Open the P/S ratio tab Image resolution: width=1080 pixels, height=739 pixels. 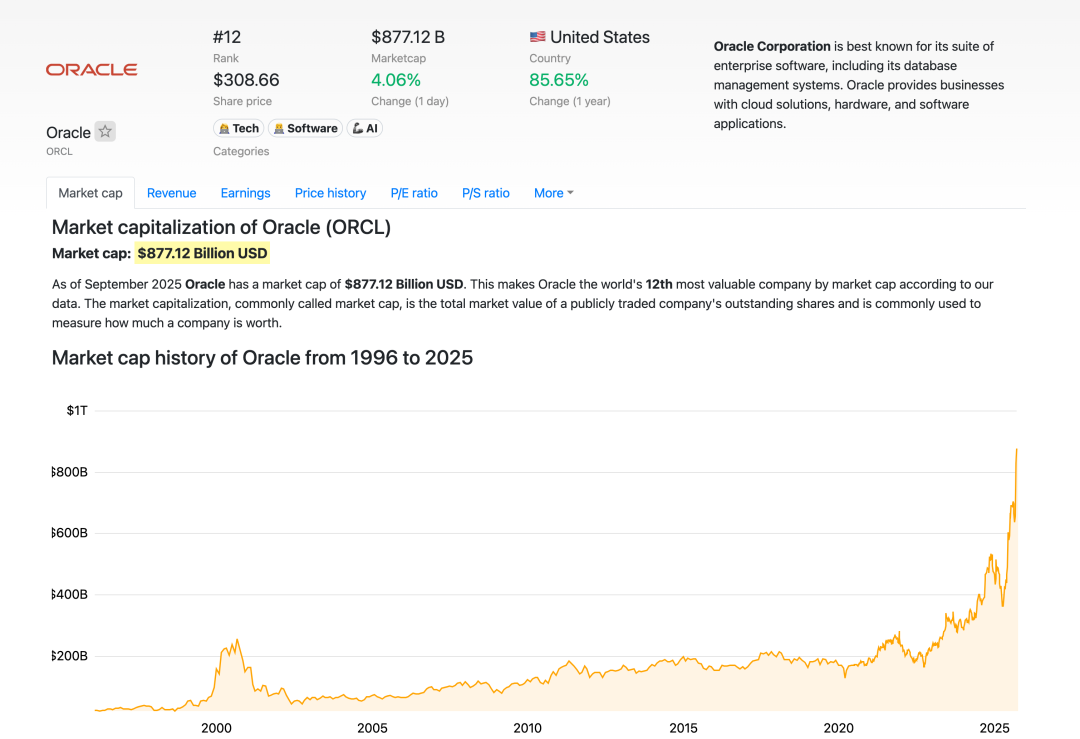point(486,193)
